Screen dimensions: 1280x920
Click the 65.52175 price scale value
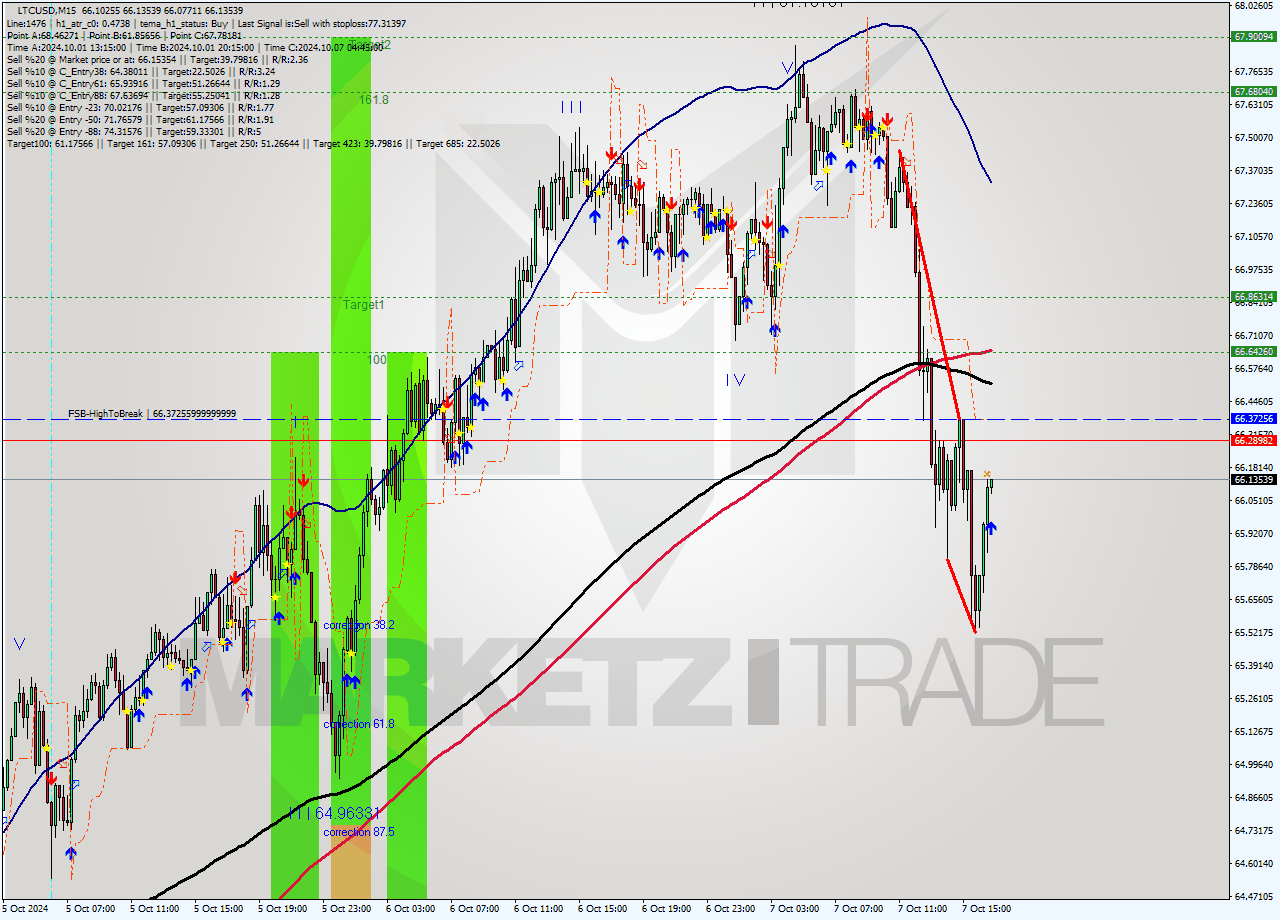[1253, 632]
